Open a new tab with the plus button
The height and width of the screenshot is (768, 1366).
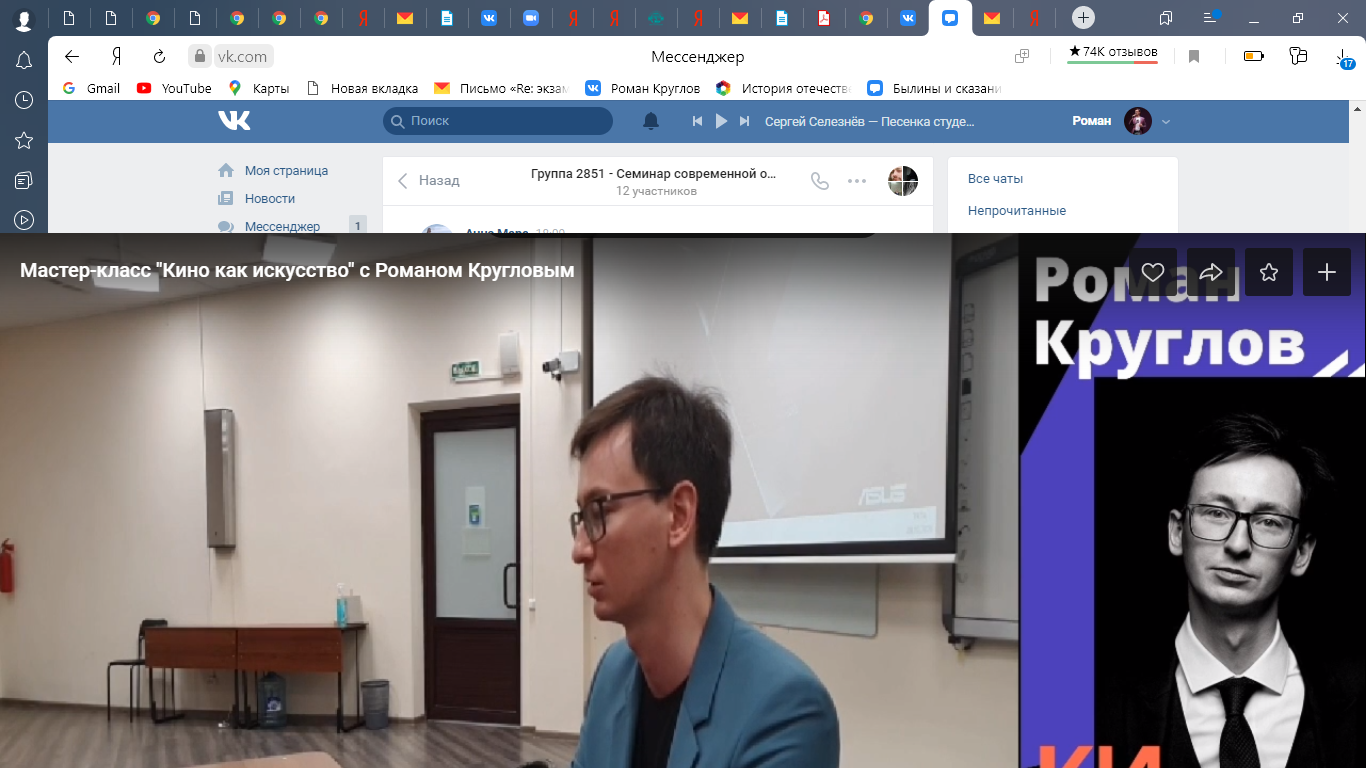(1083, 17)
